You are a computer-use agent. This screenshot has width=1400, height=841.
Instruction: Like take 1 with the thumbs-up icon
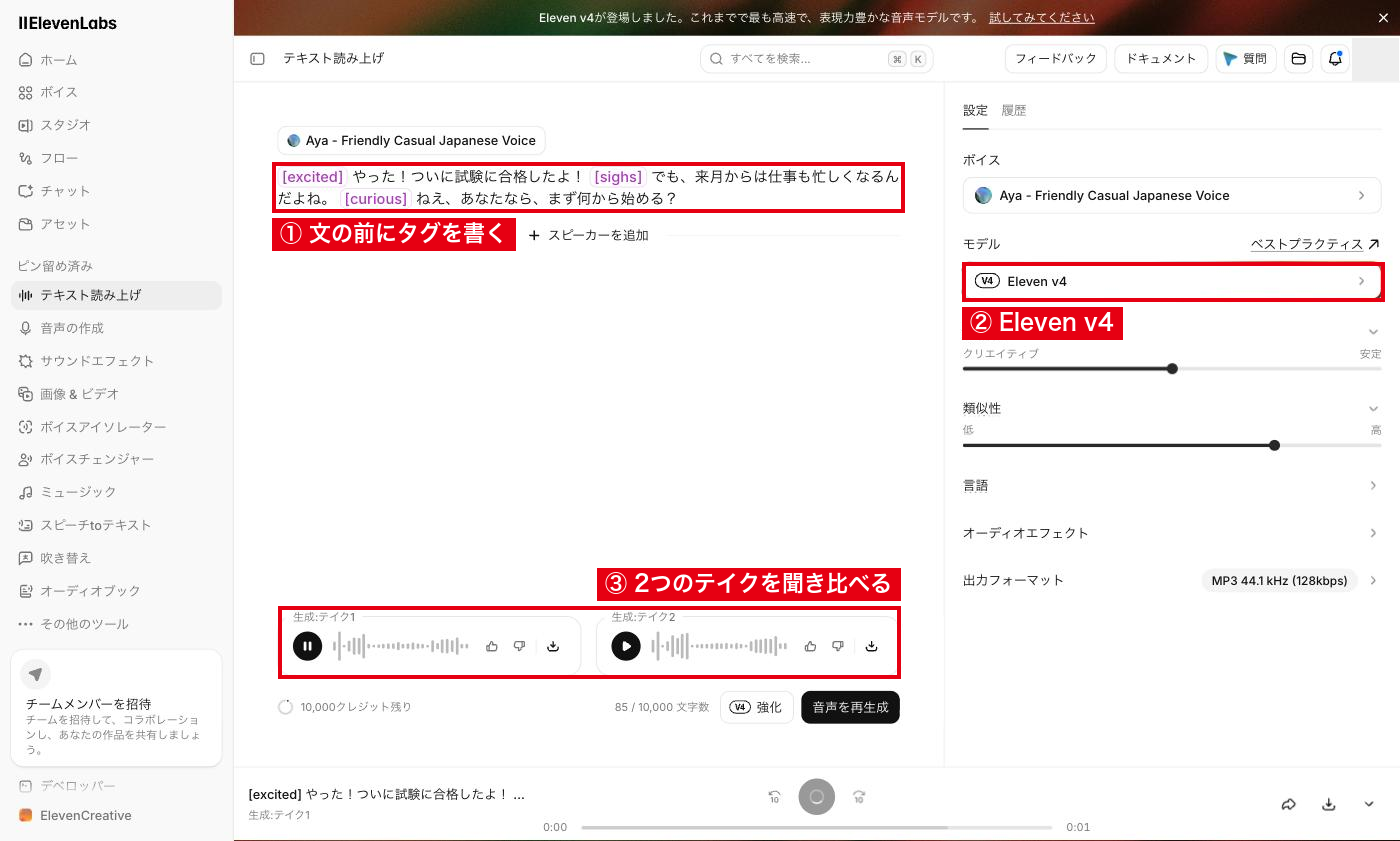point(492,646)
